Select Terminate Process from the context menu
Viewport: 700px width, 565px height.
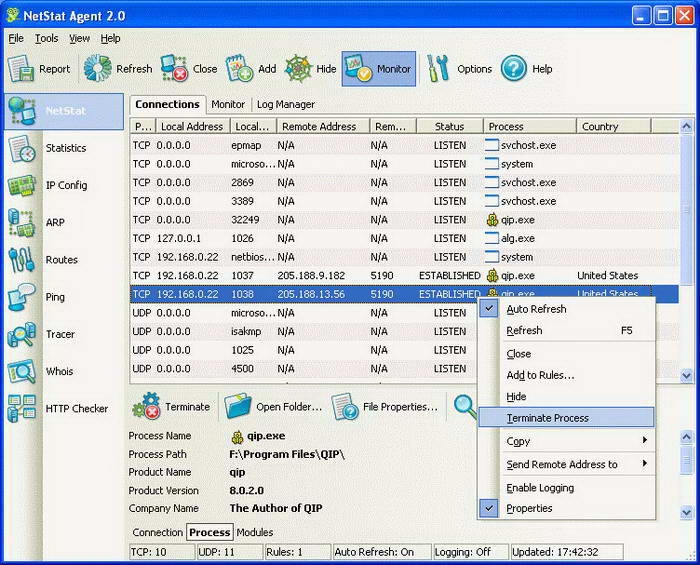(x=547, y=418)
